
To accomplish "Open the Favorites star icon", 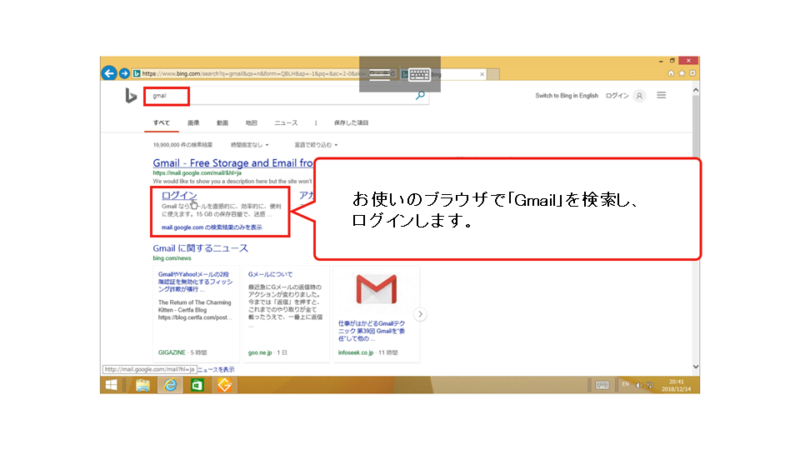I will (x=682, y=73).
